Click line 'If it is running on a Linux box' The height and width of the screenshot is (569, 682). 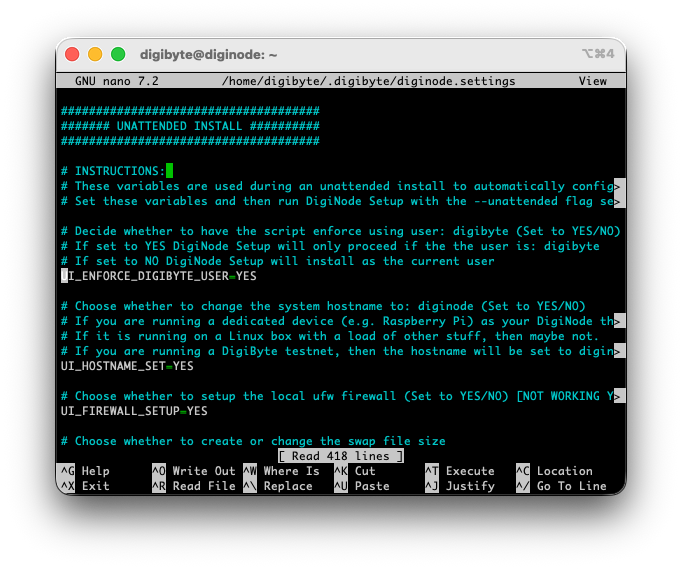click(x=330, y=336)
